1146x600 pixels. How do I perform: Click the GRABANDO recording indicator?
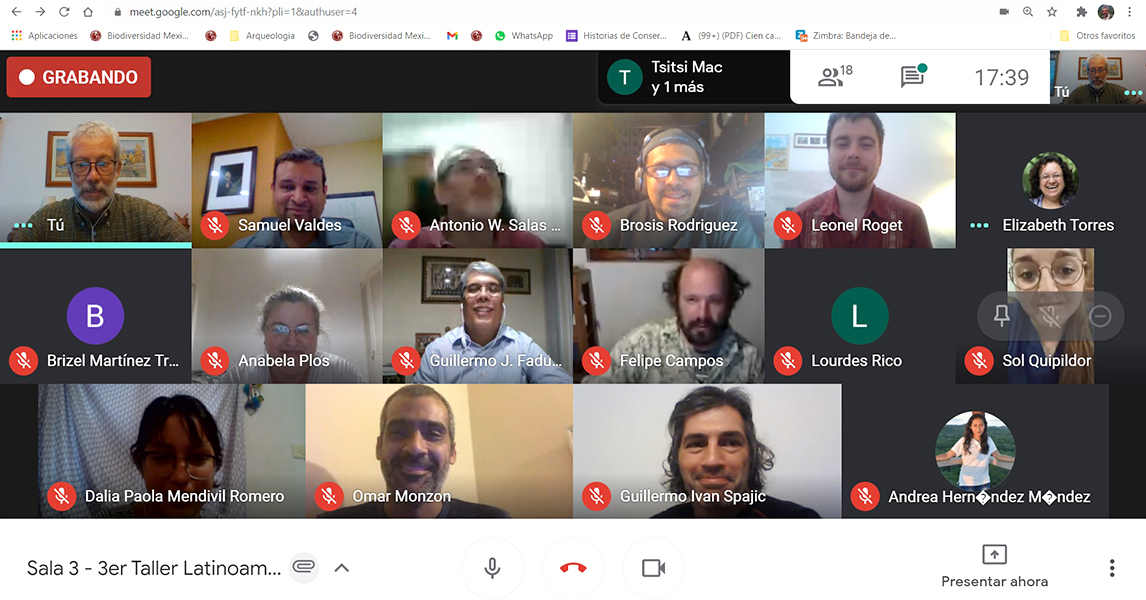point(79,77)
